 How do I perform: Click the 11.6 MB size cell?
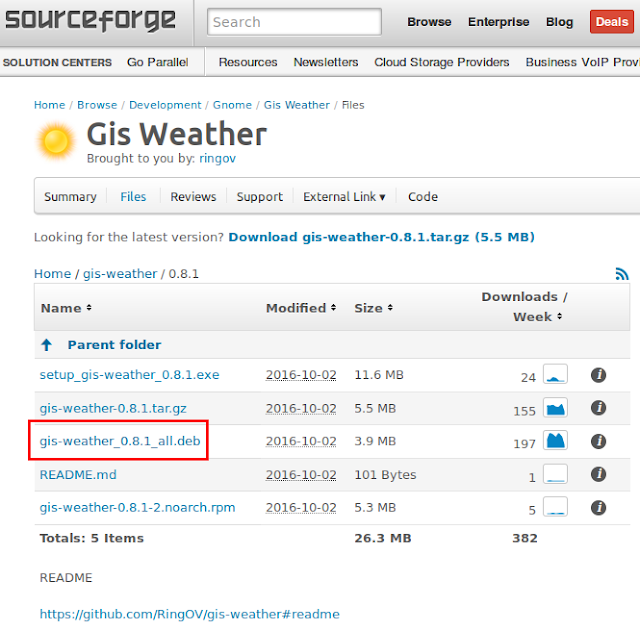[379, 375]
